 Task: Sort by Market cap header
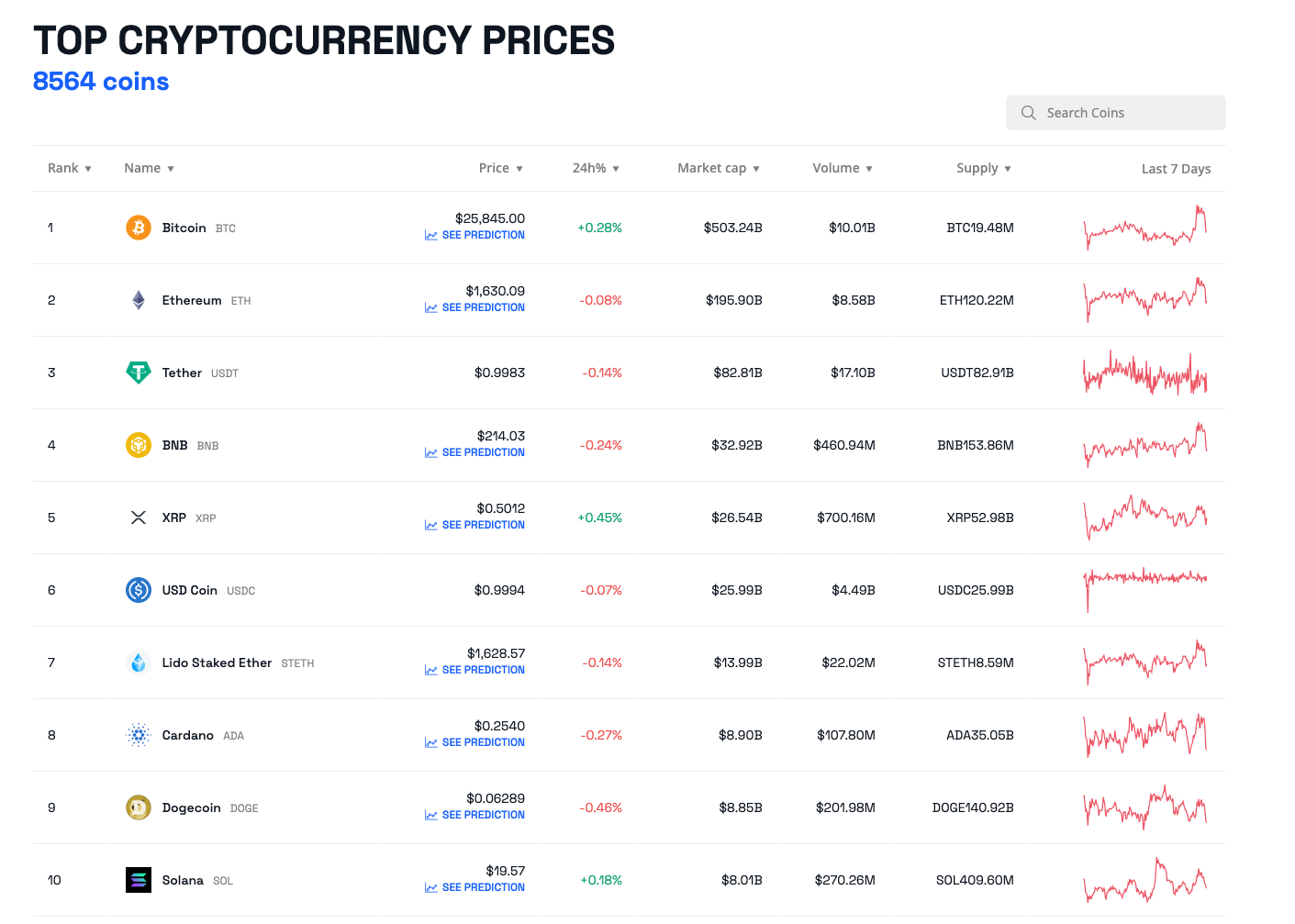tap(718, 168)
